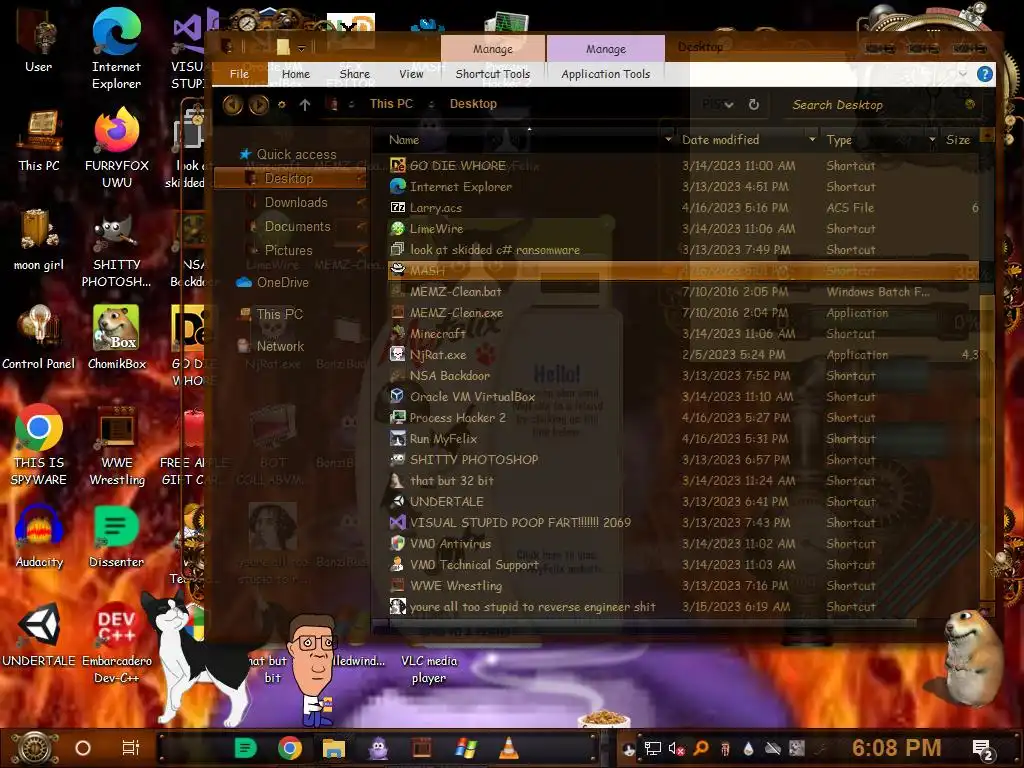Open Chrome from the taskbar

(x=290, y=748)
